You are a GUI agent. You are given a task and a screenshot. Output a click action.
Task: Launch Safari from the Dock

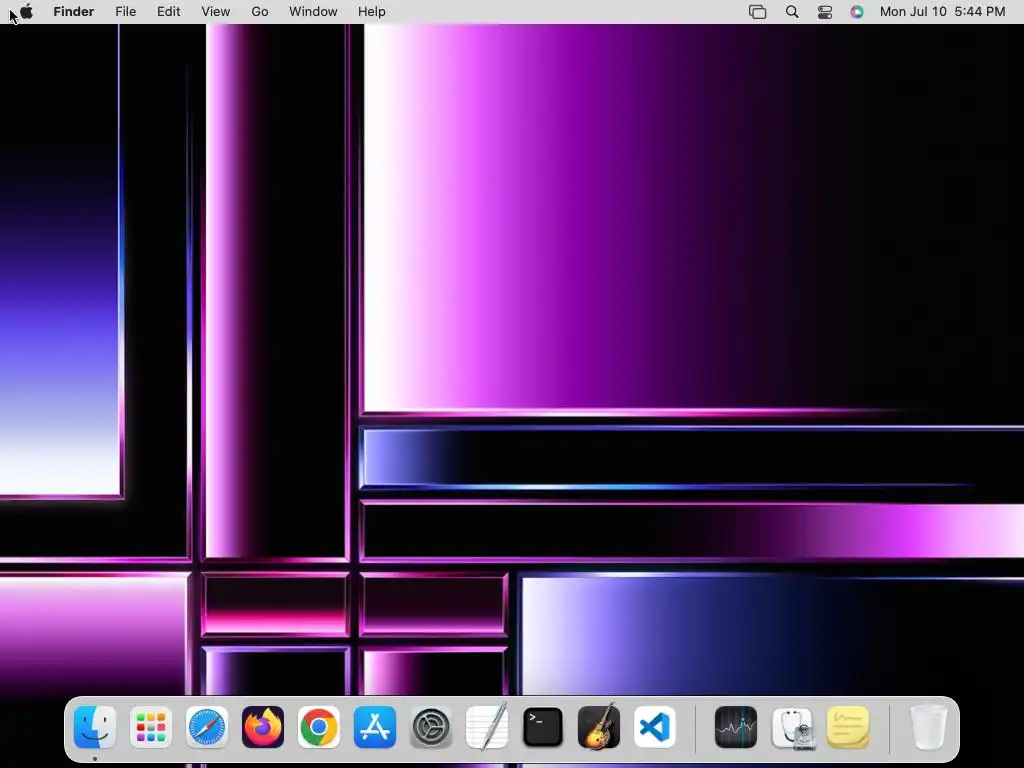(x=207, y=727)
